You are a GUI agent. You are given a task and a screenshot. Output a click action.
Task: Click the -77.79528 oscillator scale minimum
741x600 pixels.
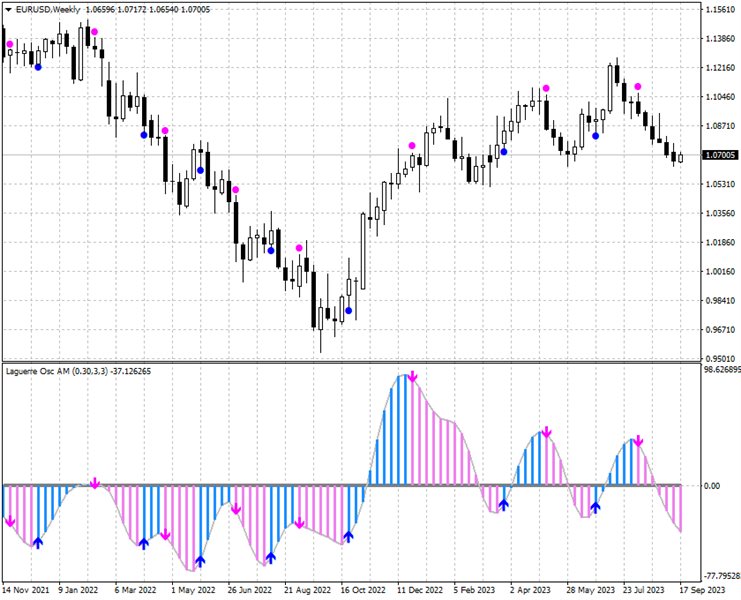click(718, 576)
